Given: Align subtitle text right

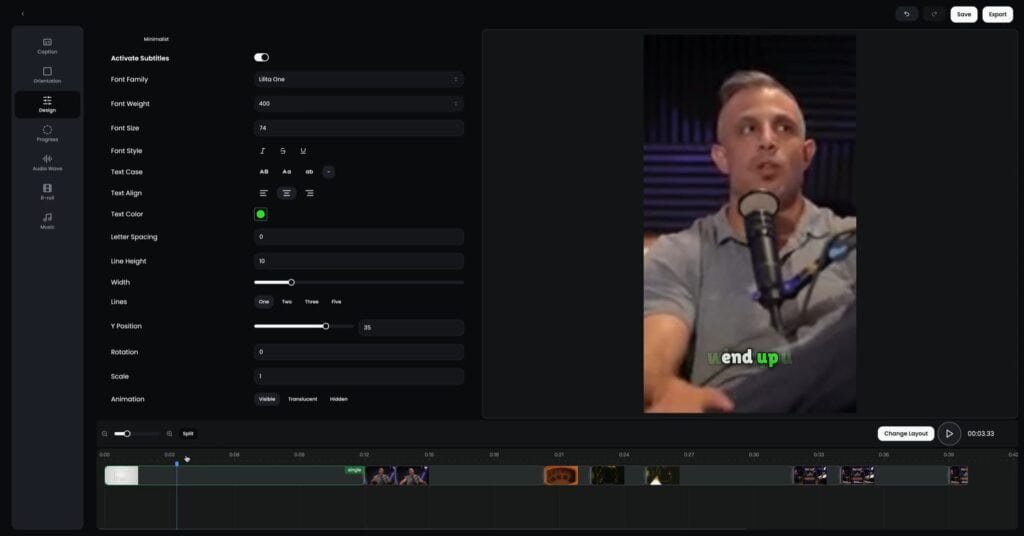Looking at the screenshot, I should 310,193.
